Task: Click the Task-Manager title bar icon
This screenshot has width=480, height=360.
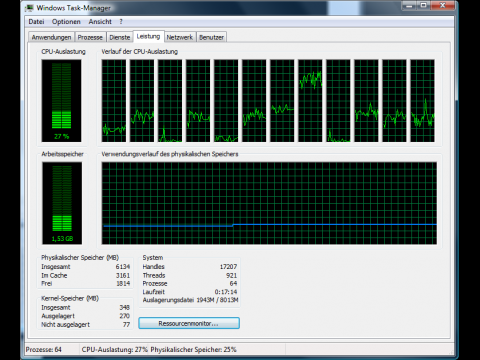Action: (30, 8)
